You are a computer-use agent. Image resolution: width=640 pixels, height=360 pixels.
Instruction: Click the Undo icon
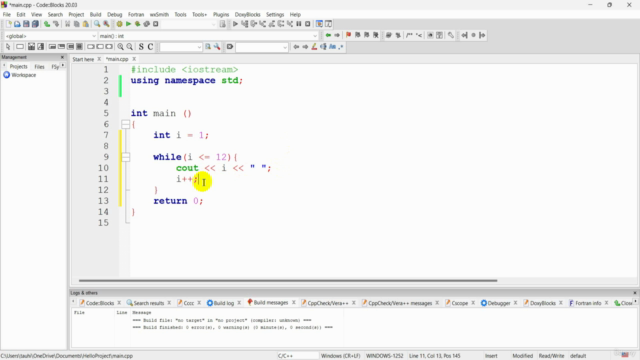click(x=47, y=24)
